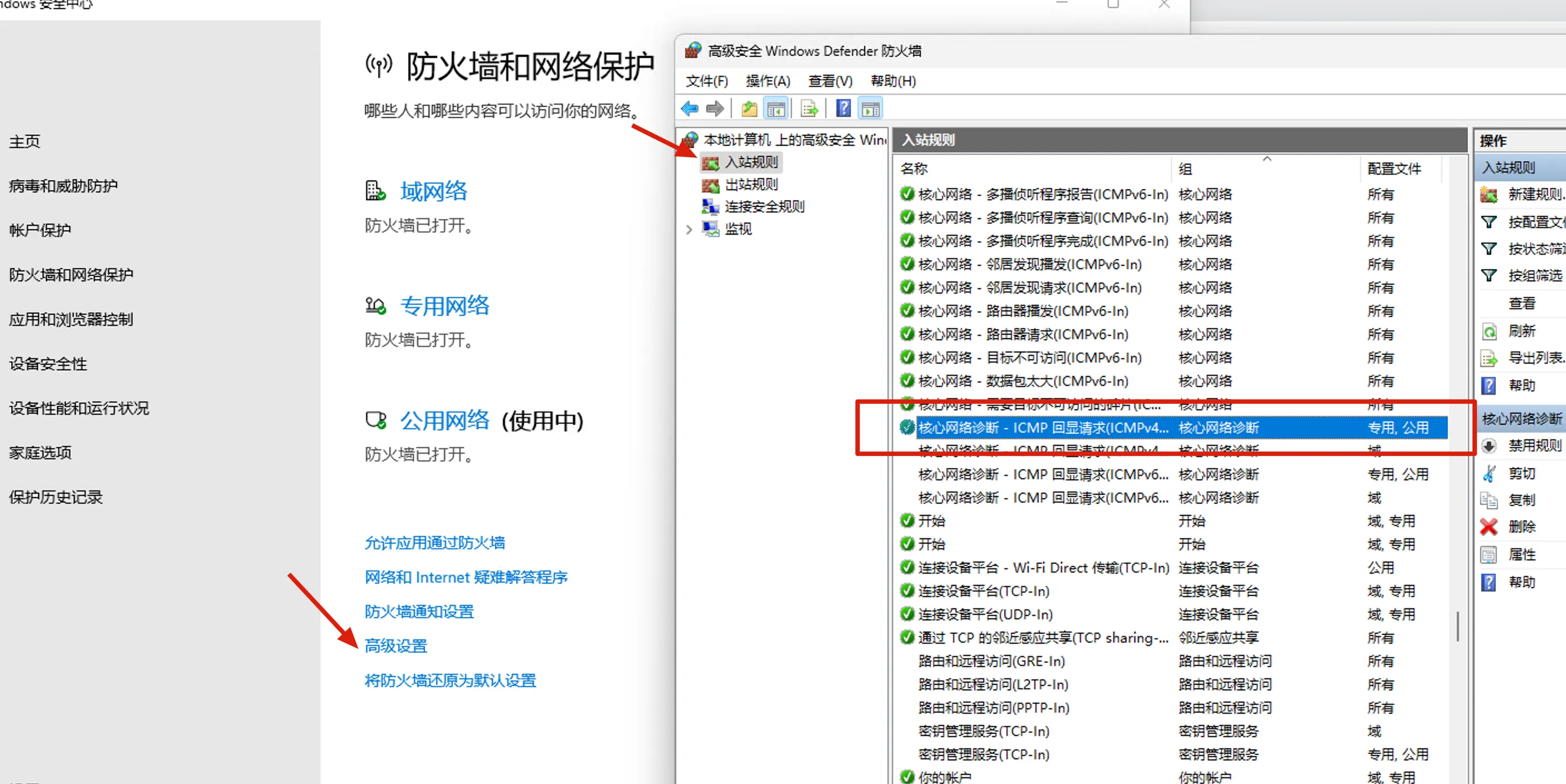Screen dimensions: 1566x784
Task: Click the up-one-level folder toolbar icon
Action: (x=749, y=110)
